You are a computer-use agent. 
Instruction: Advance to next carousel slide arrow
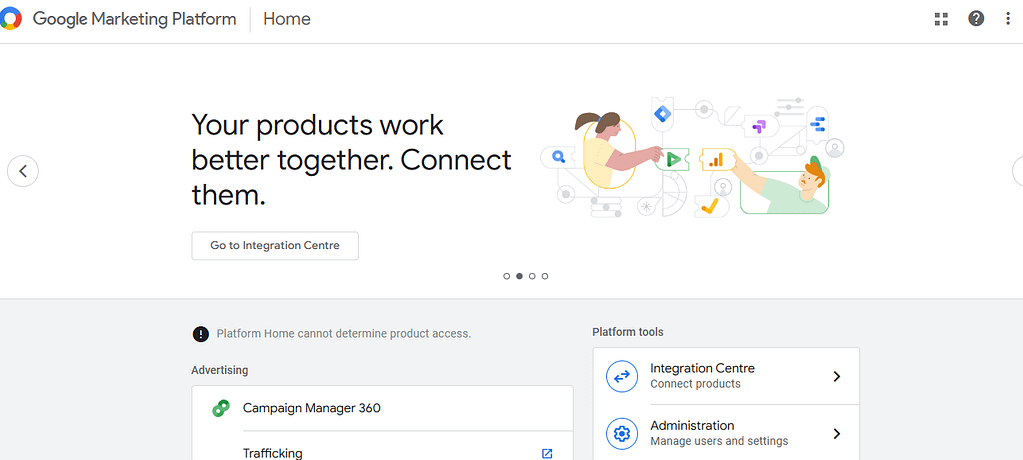(x=1018, y=172)
